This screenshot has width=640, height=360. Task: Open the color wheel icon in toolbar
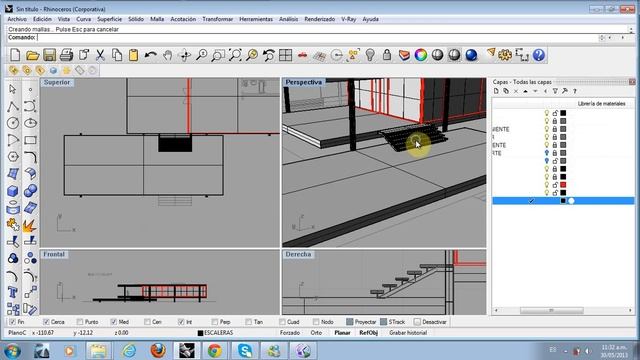pyautogui.click(x=420, y=55)
